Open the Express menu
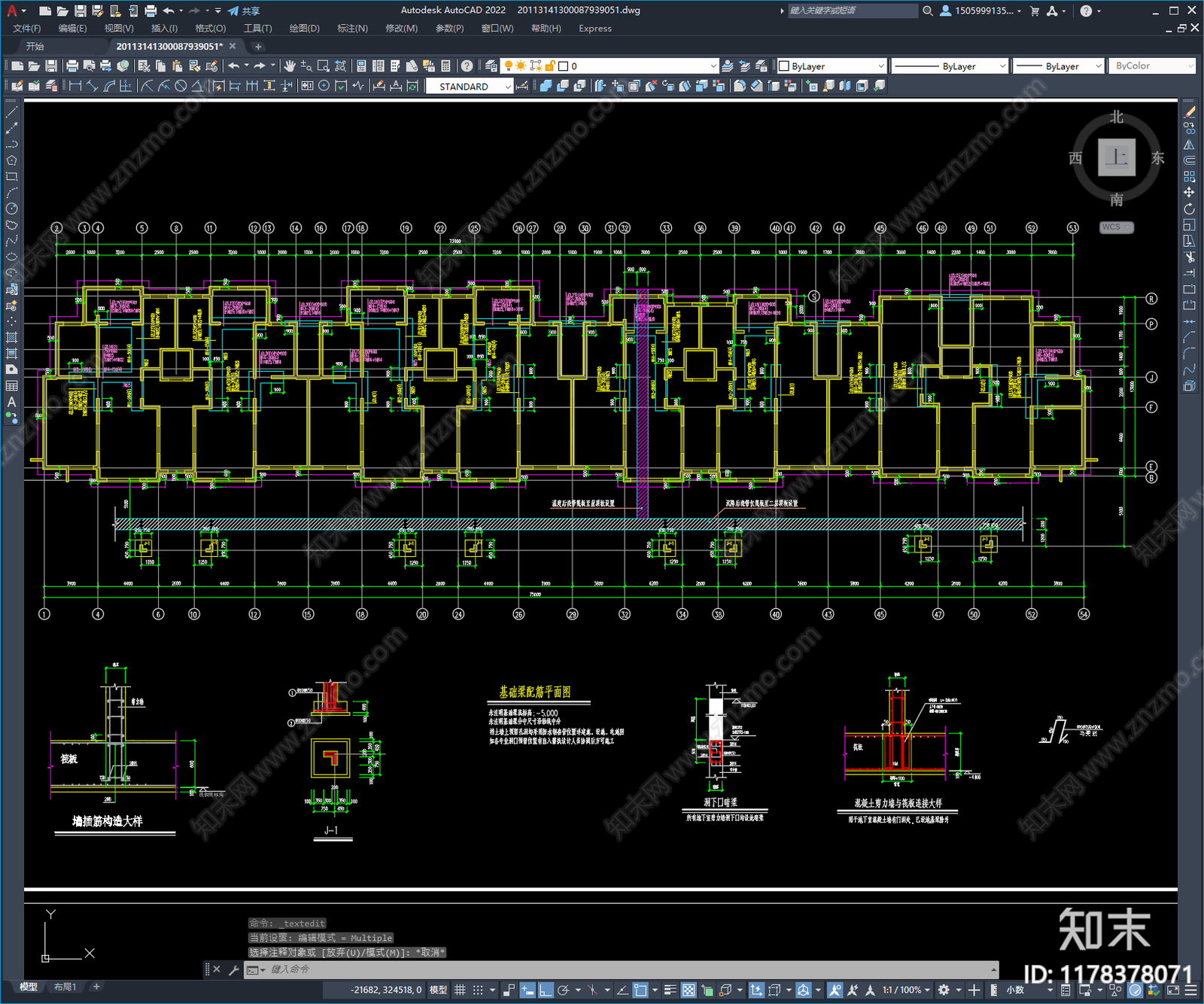 pos(595,29)
